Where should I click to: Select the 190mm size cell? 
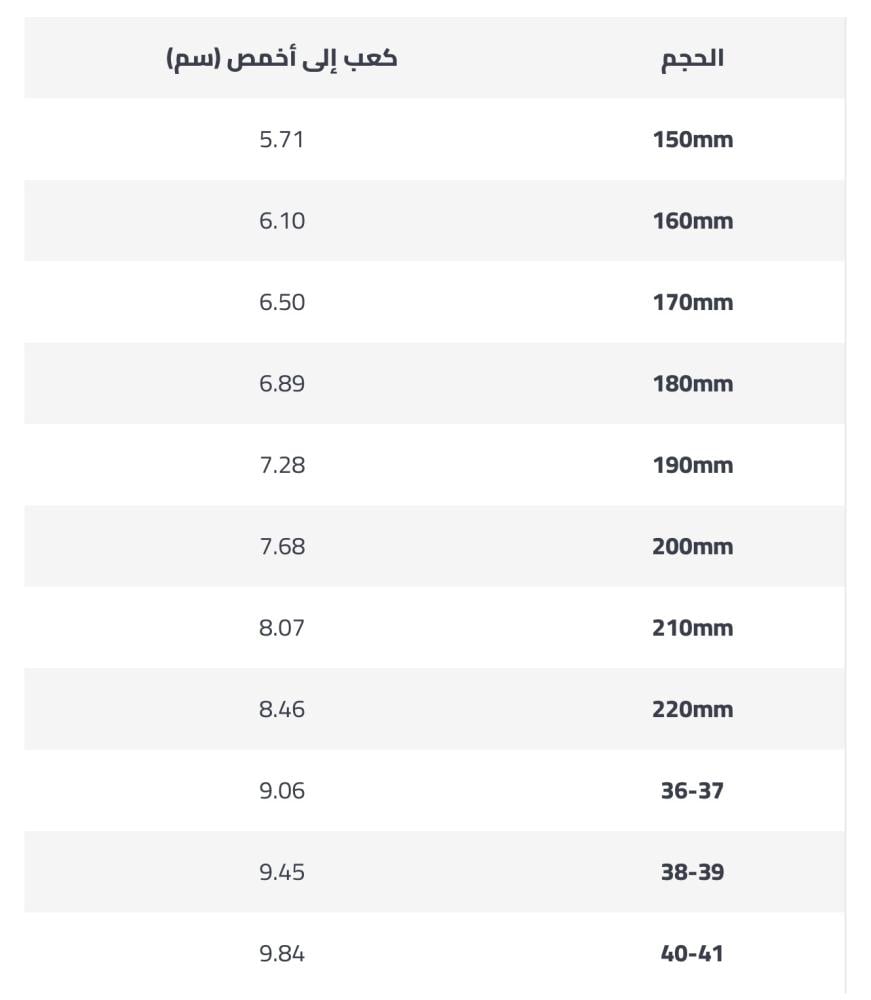692,466
